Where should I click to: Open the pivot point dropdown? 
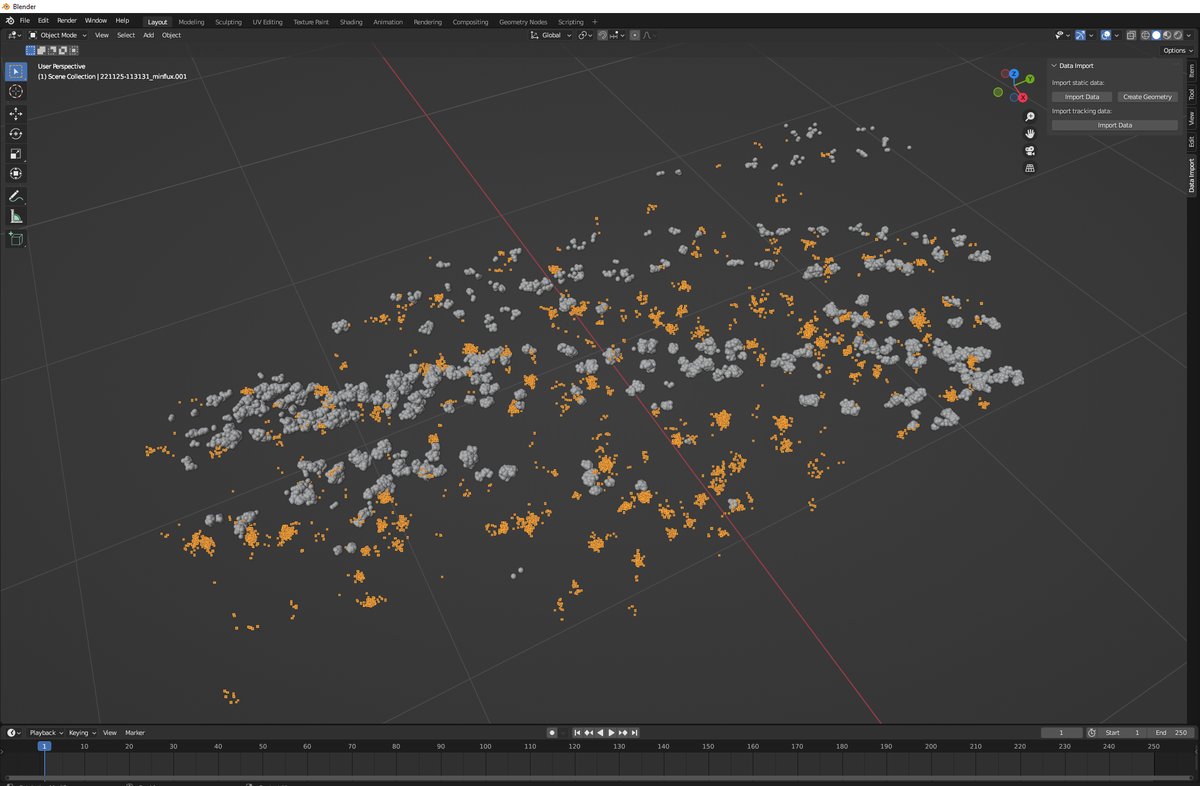point(585,35)
